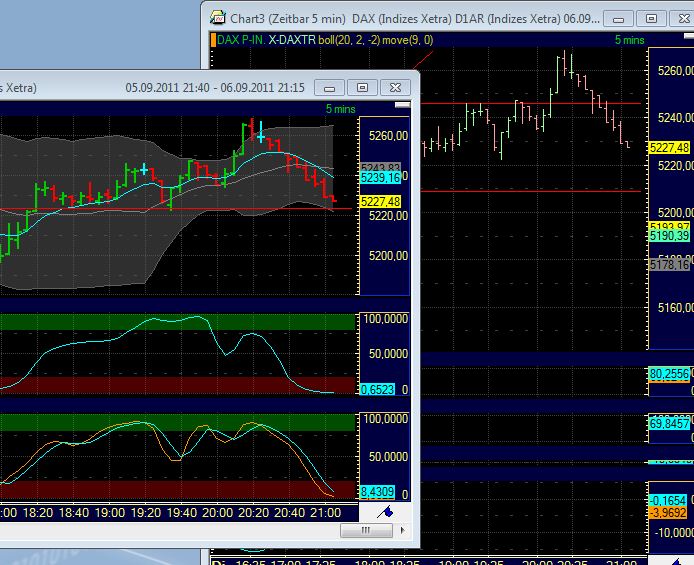Click yellow 5227,48 price tag in Chart3

[x=669, y=148]
